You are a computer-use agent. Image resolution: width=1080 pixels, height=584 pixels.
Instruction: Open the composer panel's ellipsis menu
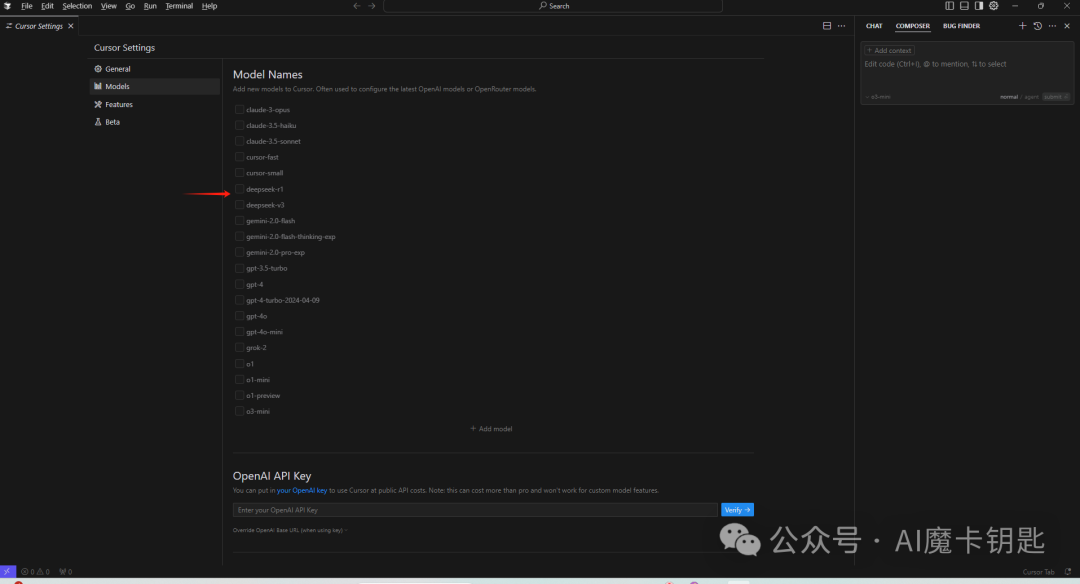[x=1052, y=25]
